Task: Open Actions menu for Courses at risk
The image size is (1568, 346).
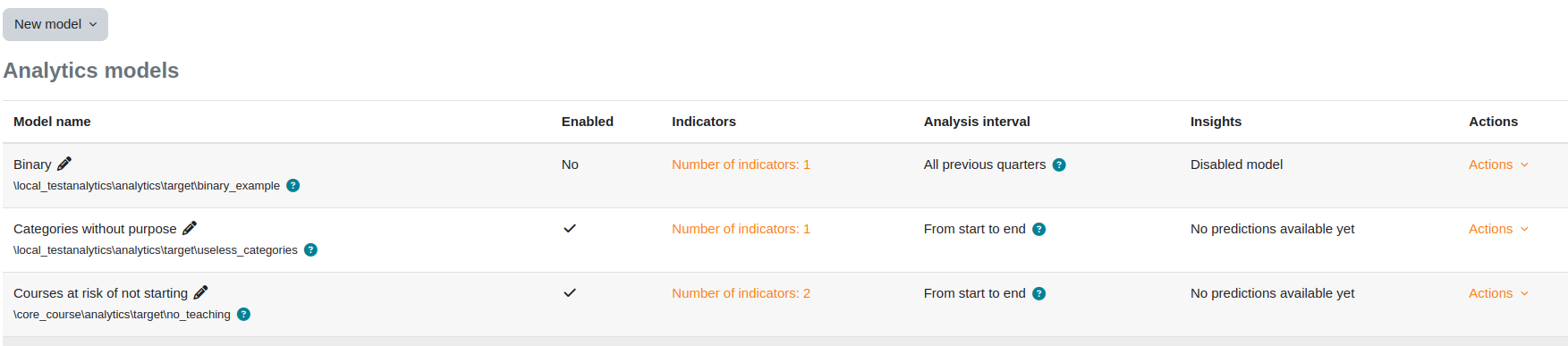Action: point(1498,293)
